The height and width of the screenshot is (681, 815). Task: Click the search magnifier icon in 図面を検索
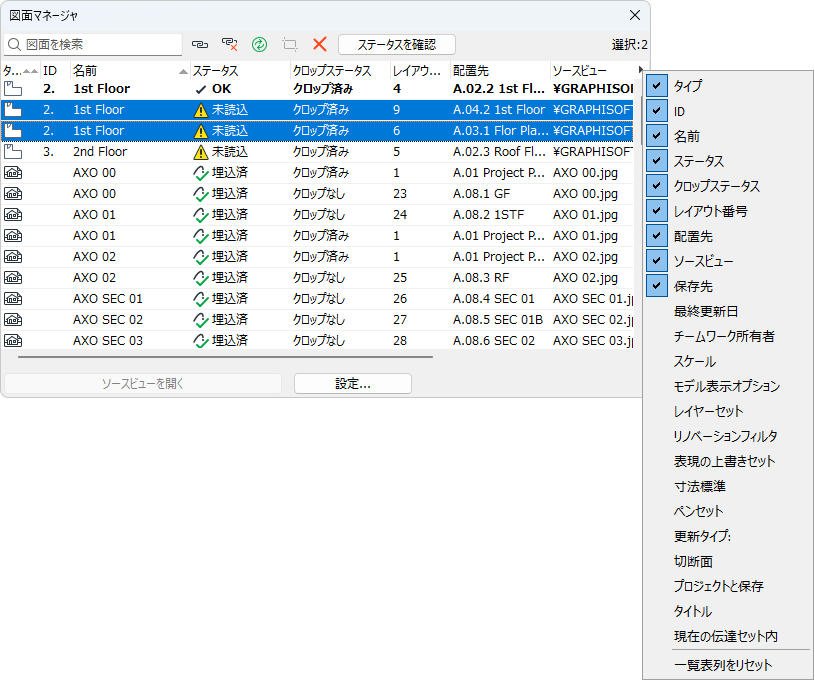pos(14,44)
